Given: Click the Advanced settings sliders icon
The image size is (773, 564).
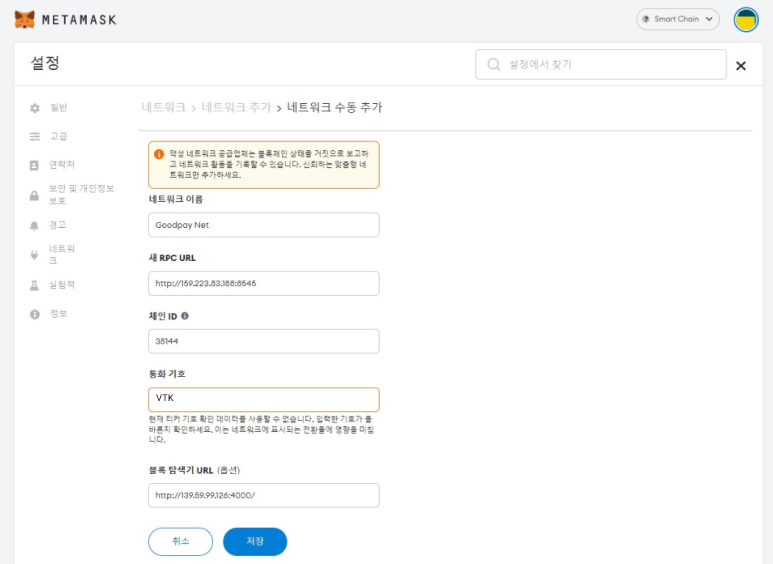Looking at the screenshot, I should (x=35, y=136).
